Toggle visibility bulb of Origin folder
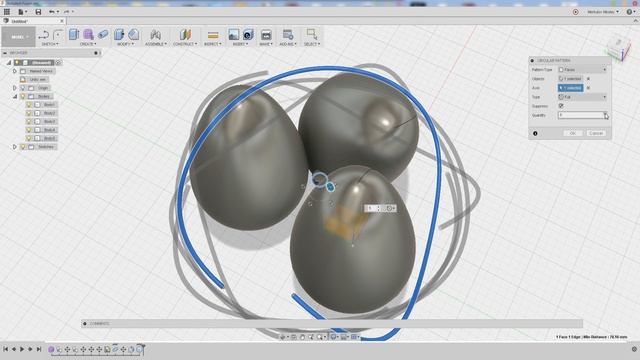This screenshot has width=640, height=360. (23, 88)
